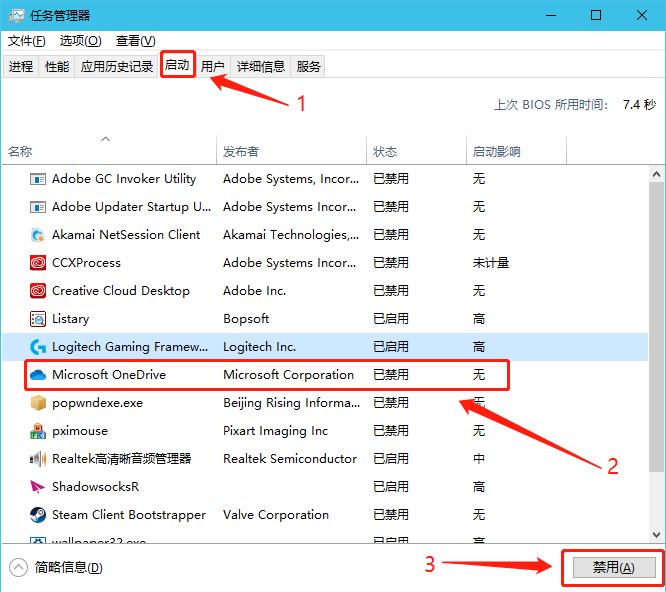The width and height of the screenshot is (666, 592).
Task: Click the 已启用 status for Listary
Action: tap(391, 319)
